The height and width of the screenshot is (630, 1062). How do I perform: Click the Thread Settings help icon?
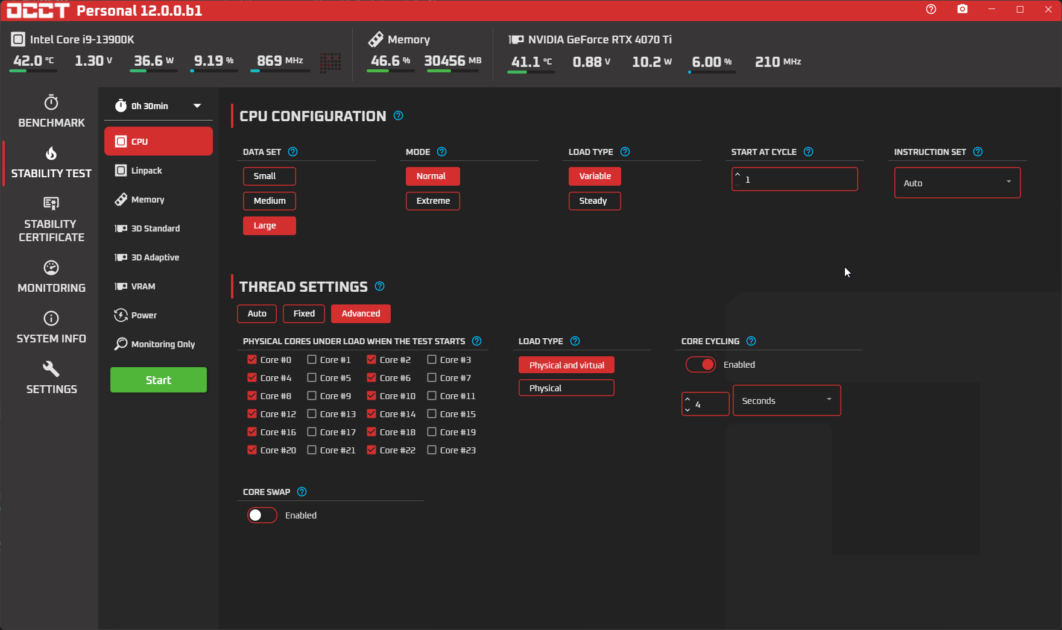point(379,286)
